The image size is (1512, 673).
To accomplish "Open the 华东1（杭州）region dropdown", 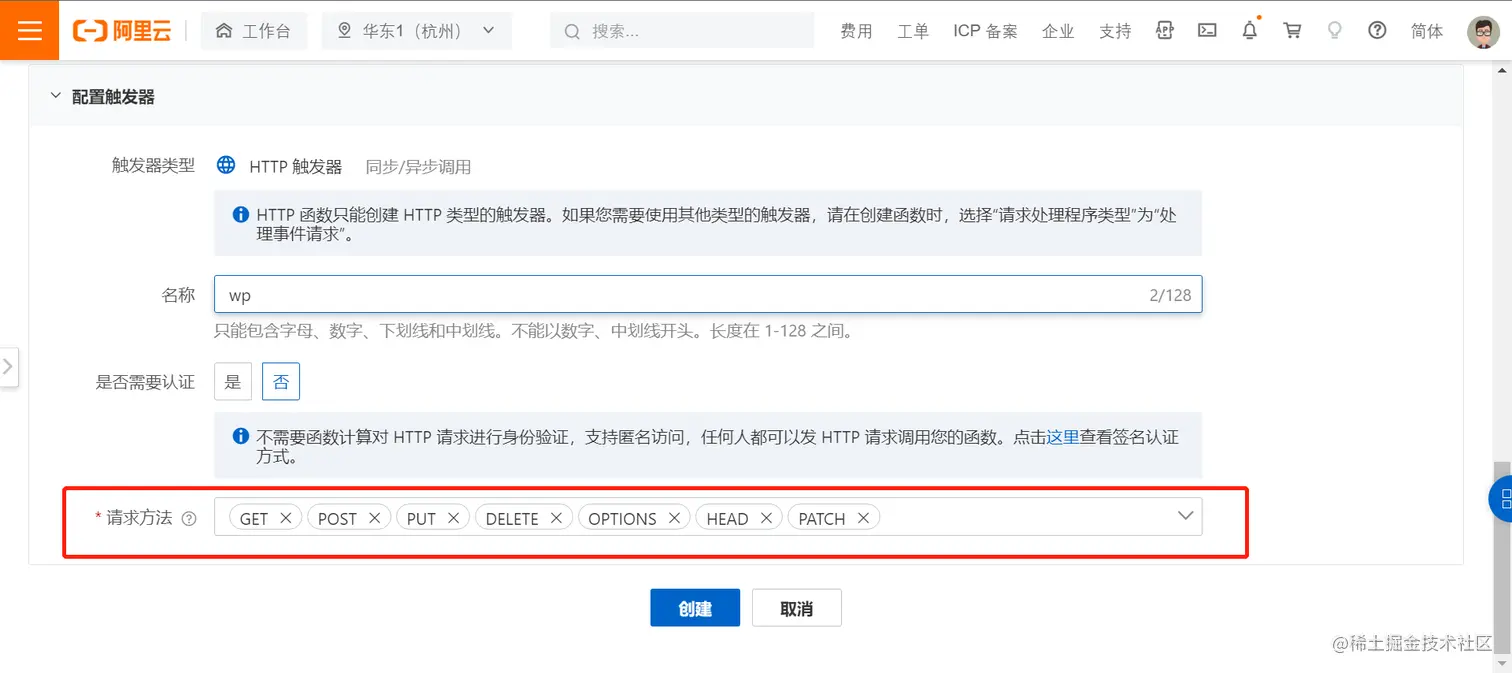I will (417, 31).
